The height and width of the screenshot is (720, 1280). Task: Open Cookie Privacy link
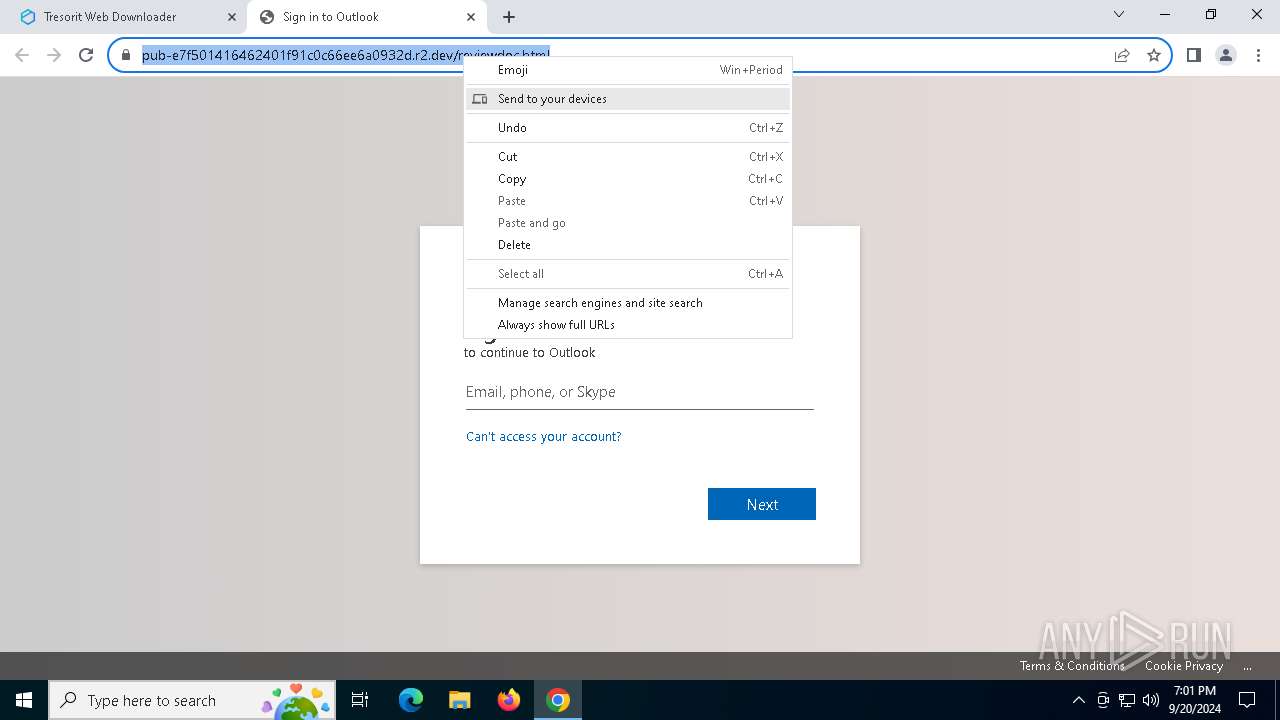[x=1184, y=666]
